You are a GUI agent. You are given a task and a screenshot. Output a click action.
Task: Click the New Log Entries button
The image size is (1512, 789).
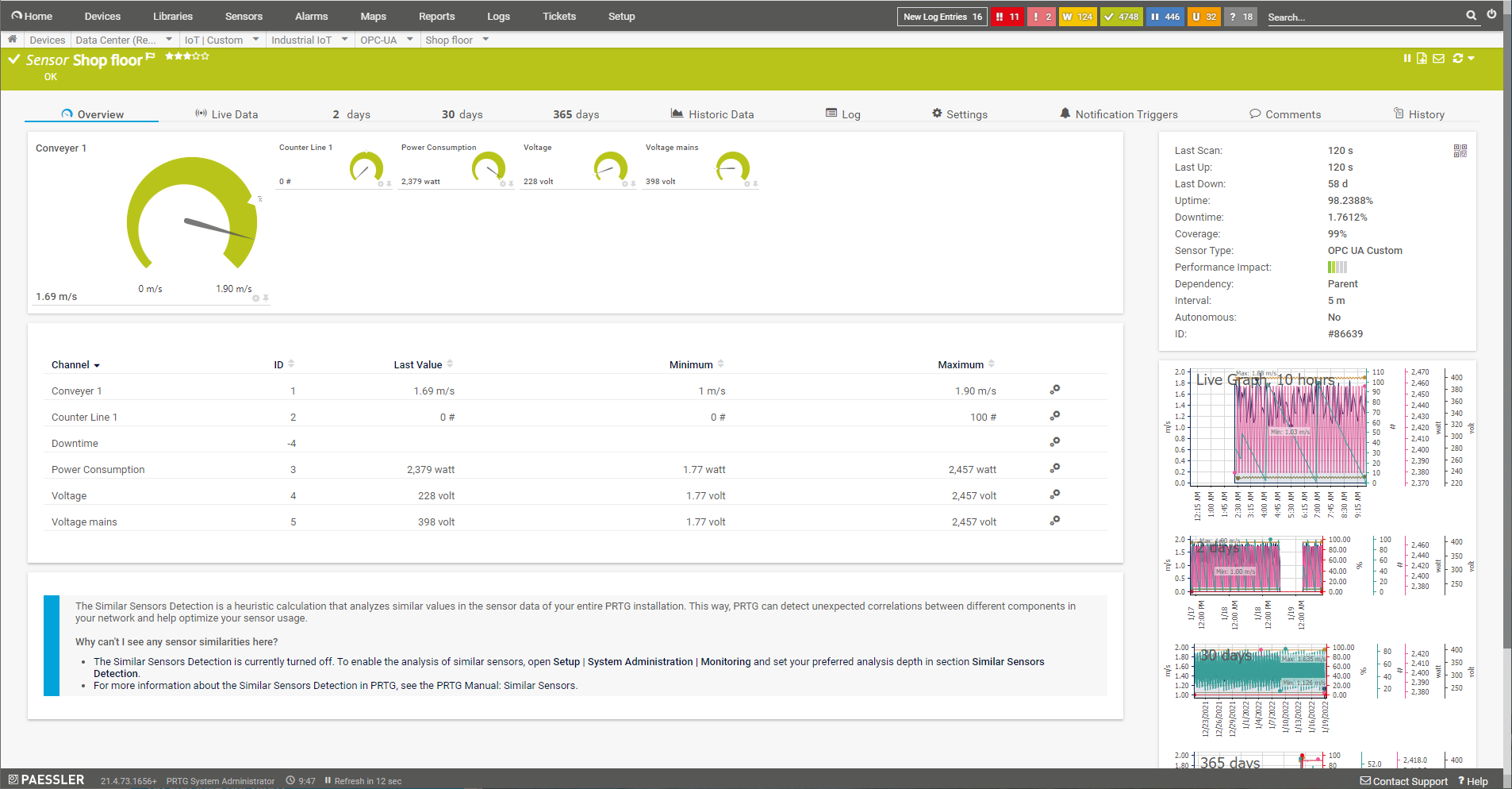pyautogui.click(x=942, y=17)
